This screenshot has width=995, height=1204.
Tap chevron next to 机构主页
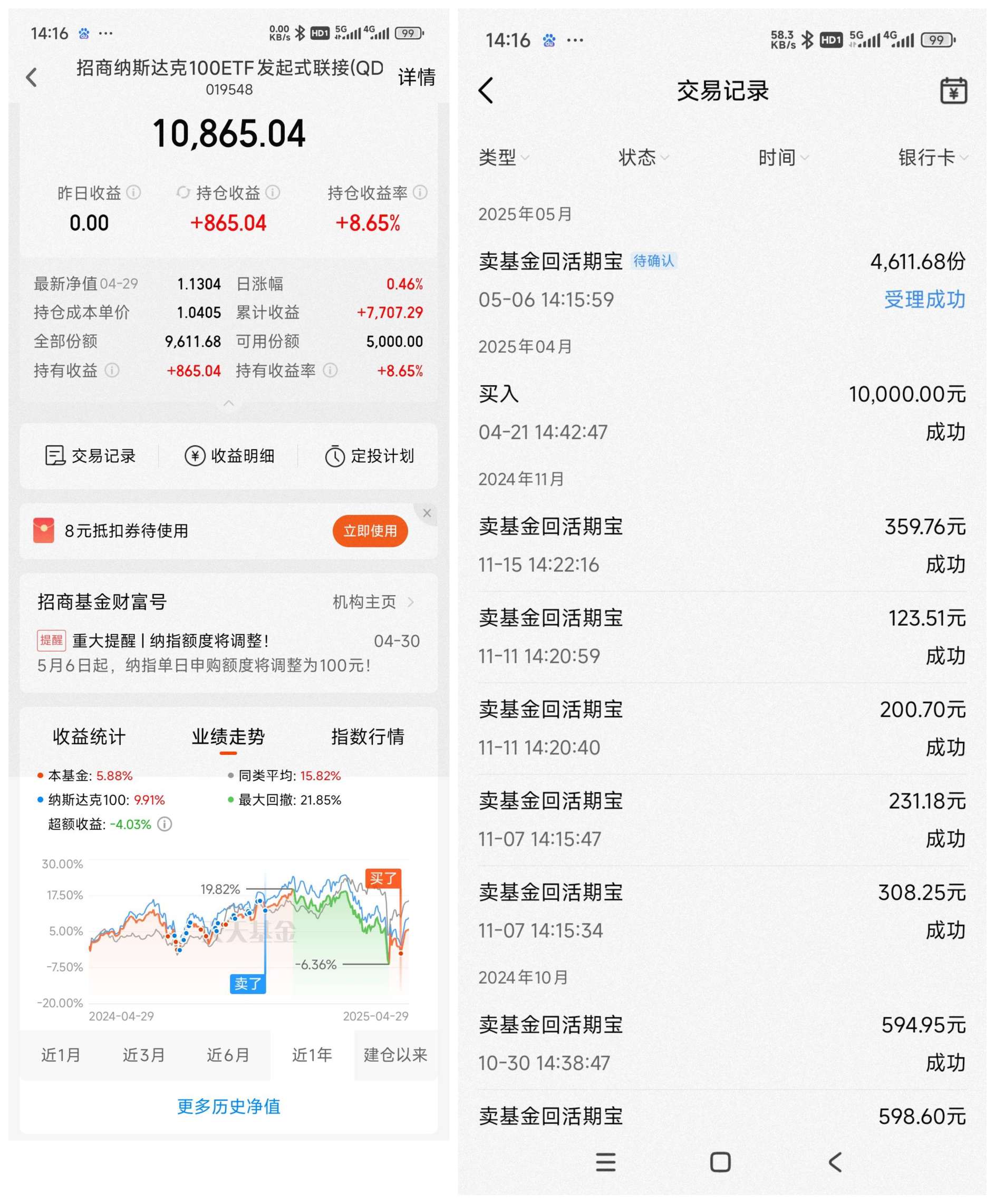click(x=410, y=601)
